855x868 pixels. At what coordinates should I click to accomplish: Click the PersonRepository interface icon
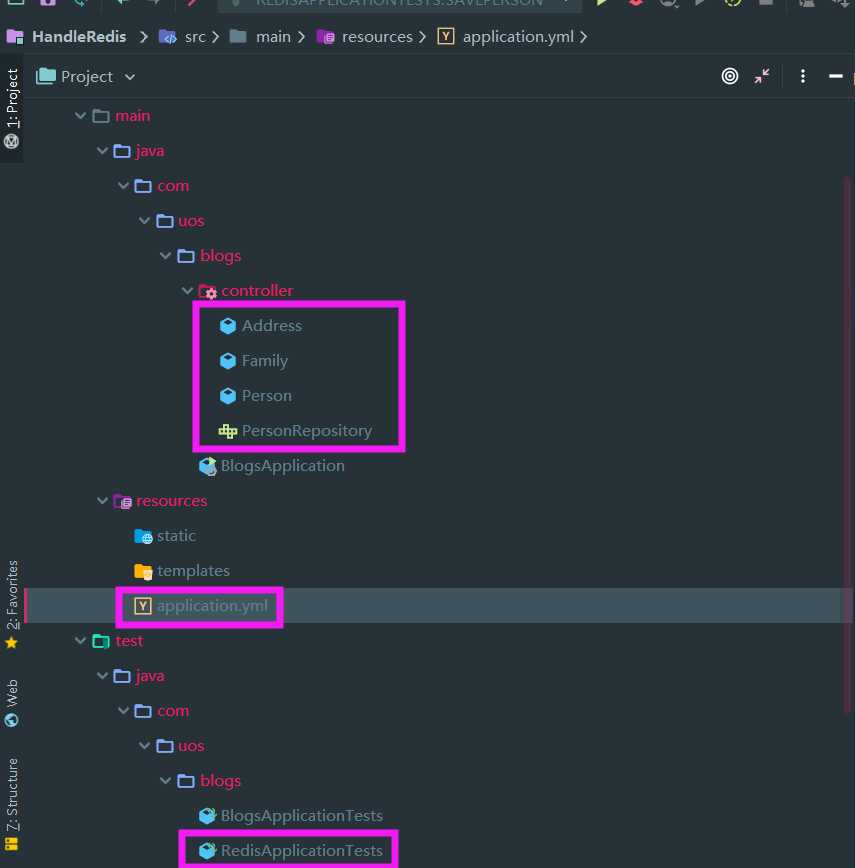click(x=227, y=431)
